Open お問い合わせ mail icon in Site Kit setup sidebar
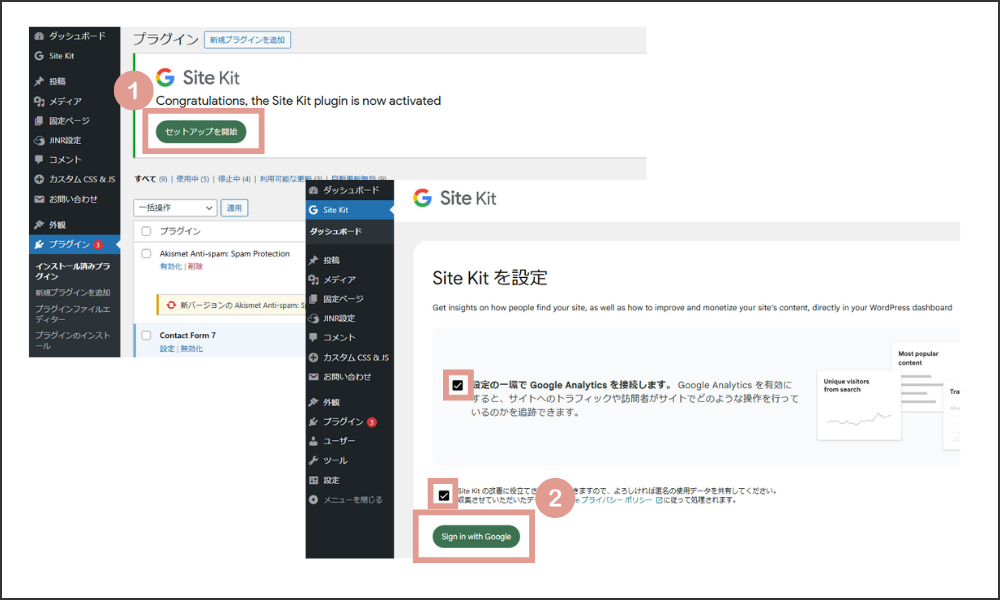The width and height of the screenshot is (1000, 600). pos(313,377)
